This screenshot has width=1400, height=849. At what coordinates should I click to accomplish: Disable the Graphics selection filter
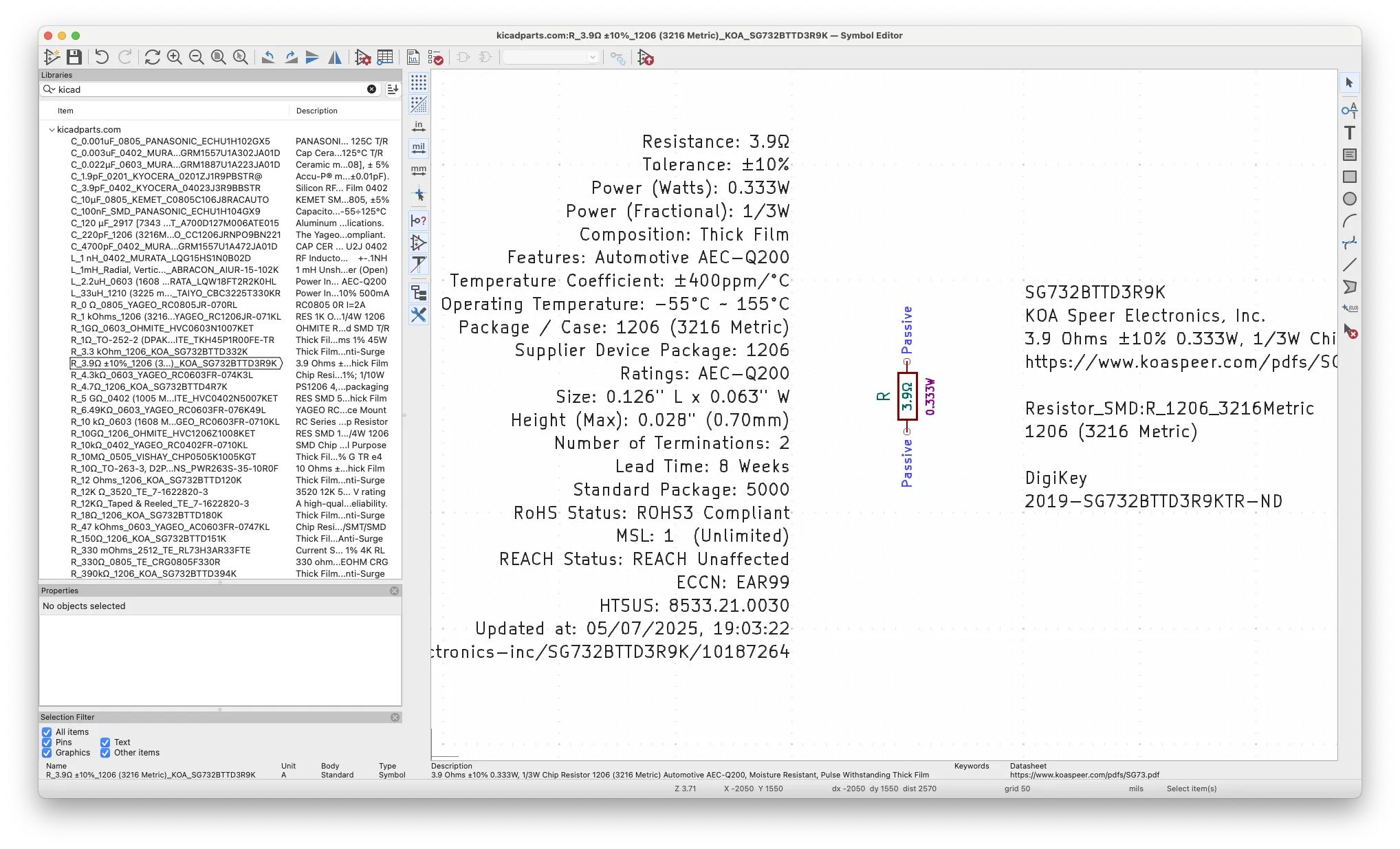click(47, 753)
